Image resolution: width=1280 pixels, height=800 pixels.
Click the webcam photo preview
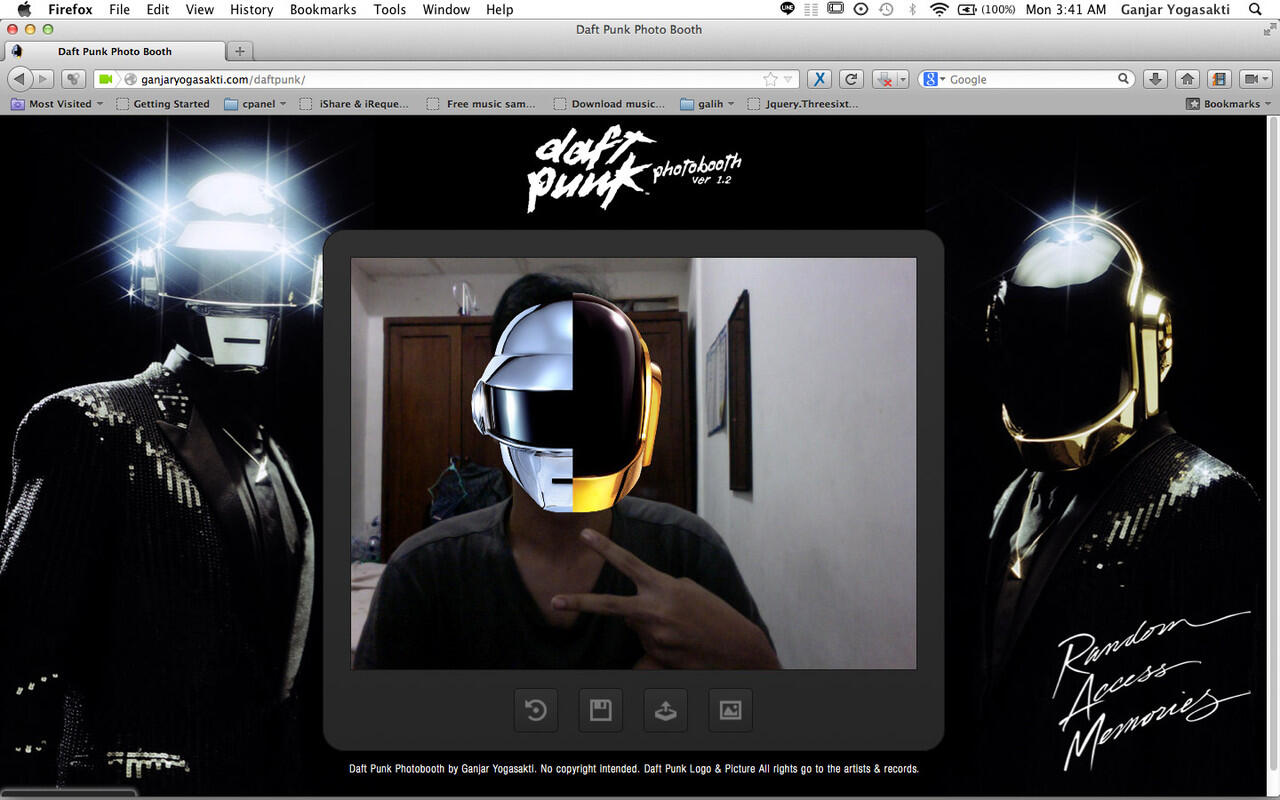click(x=633, y=463)
